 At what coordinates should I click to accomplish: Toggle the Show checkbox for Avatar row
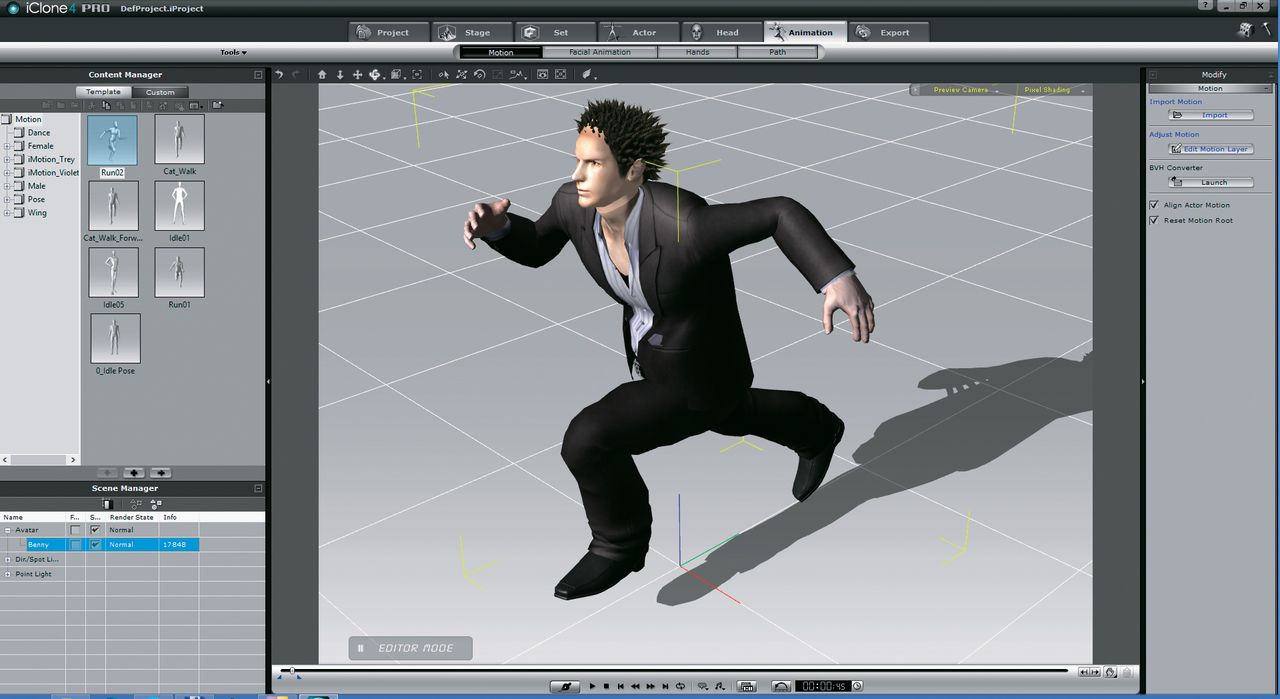pyautogui.click(x=95, y=530)
